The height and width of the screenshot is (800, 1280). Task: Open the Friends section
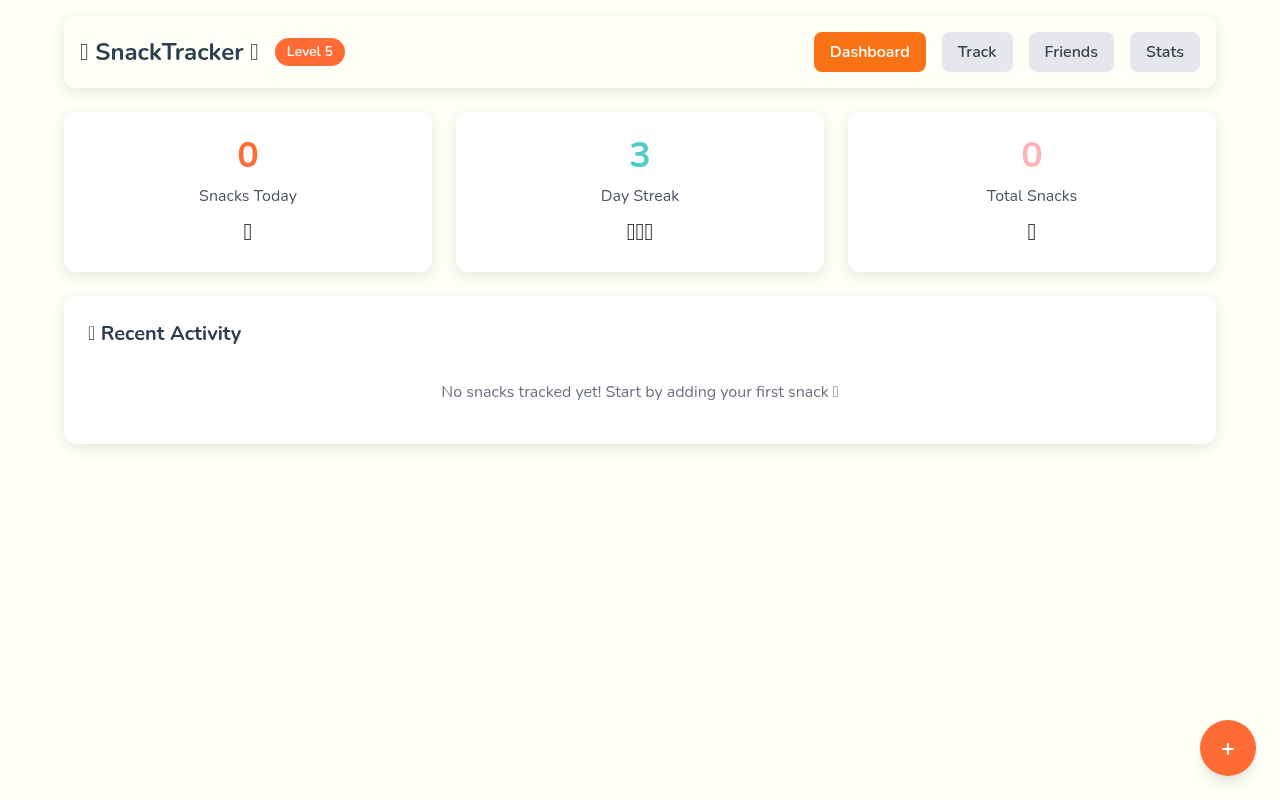(x=1071, y=51)
